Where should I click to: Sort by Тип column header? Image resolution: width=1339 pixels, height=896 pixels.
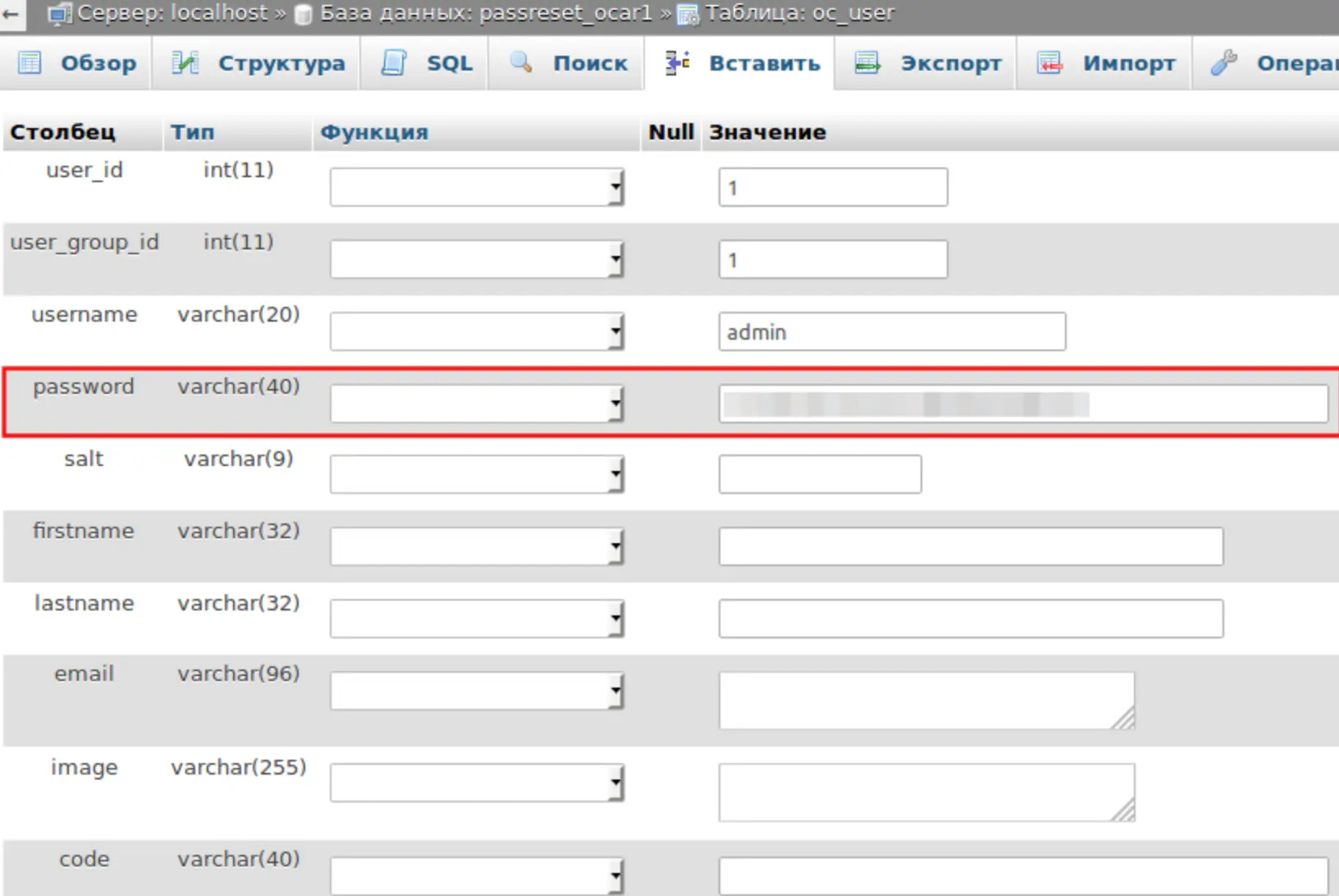point(192,132)
